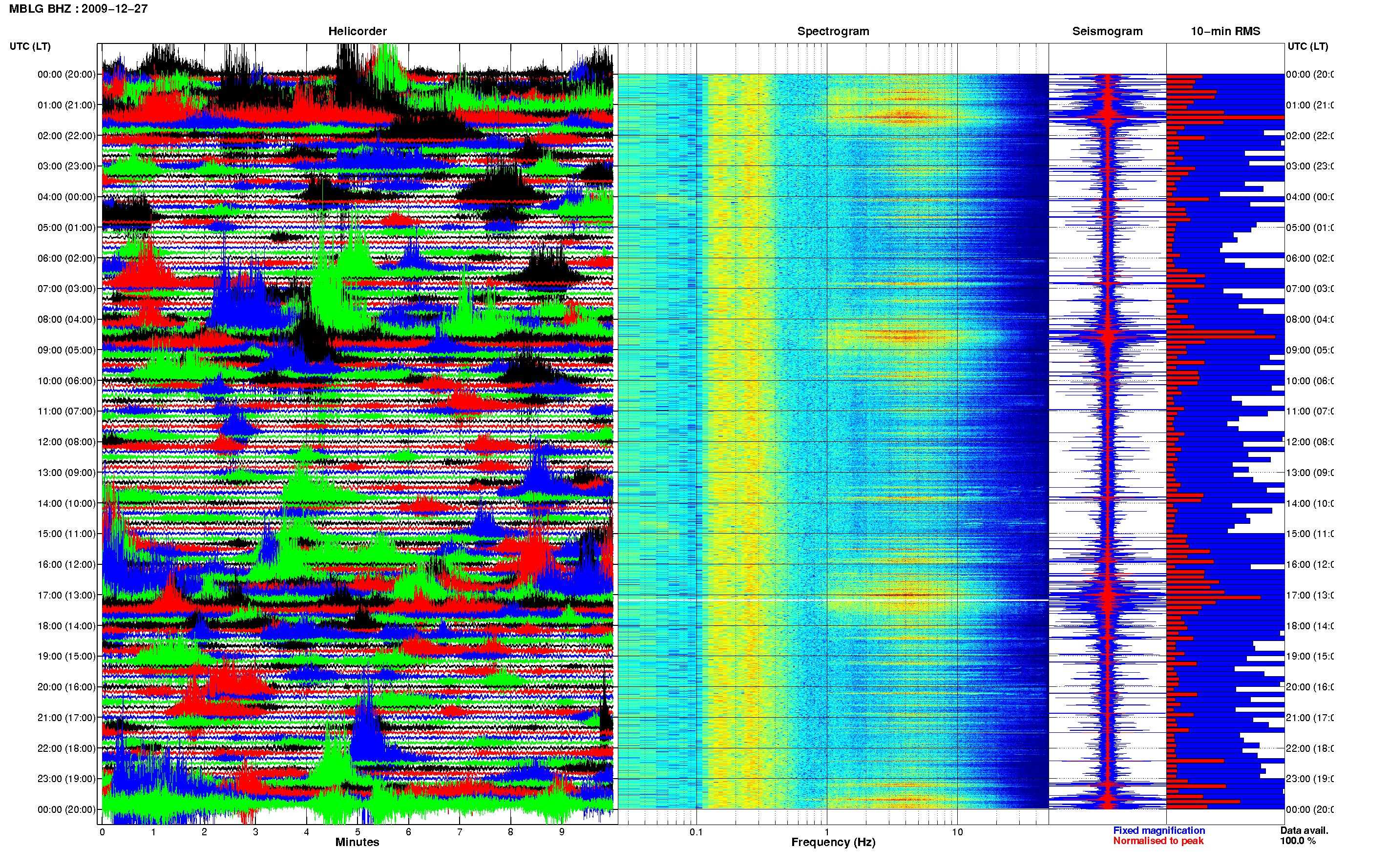Click the 'Fixed magnification' legend text
This screenshot has height=868, width=1389.
pyautogui.click(x=1159, y=831)
